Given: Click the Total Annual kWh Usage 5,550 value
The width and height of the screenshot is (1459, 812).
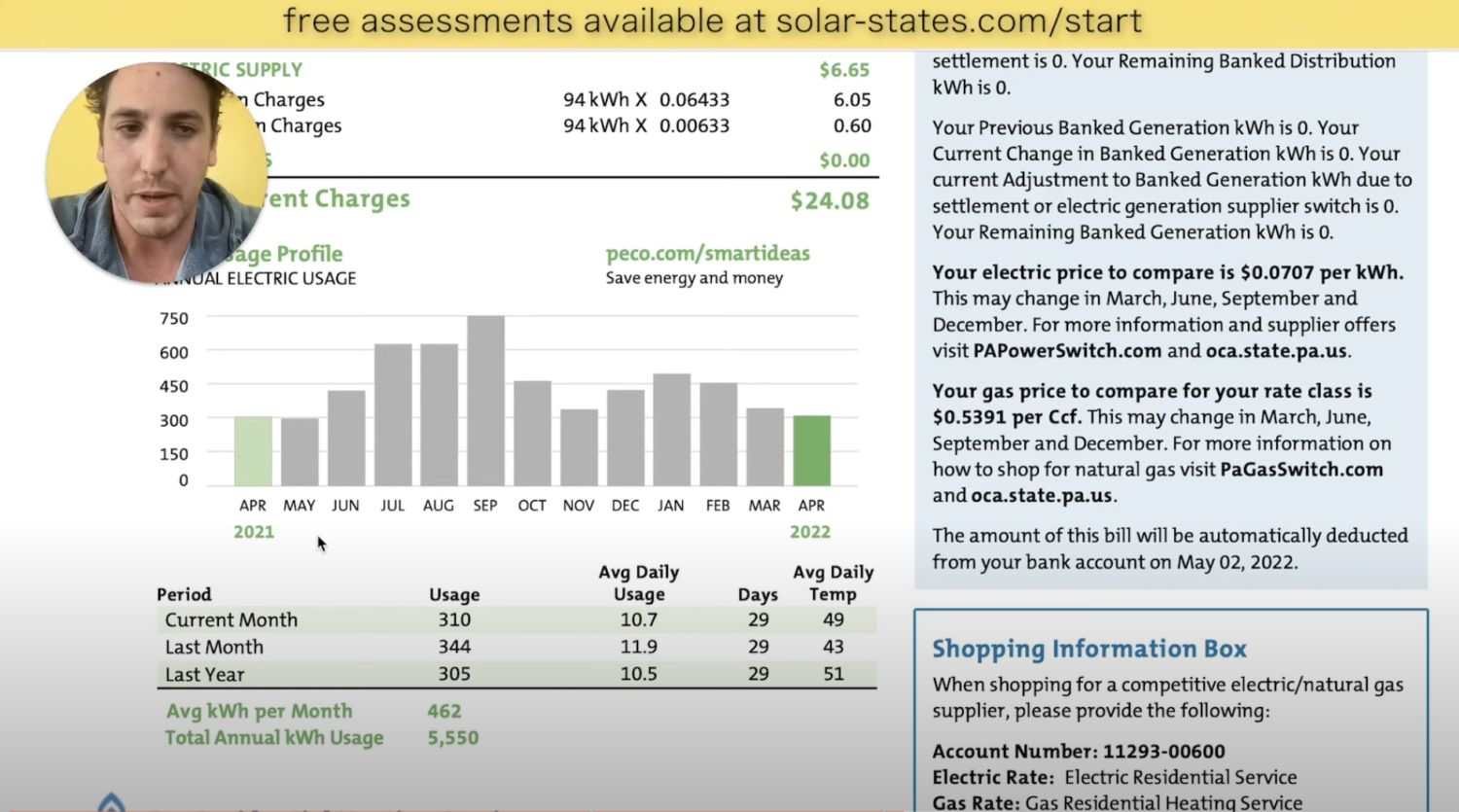Looking at the screenshot, I should (452, 738).
